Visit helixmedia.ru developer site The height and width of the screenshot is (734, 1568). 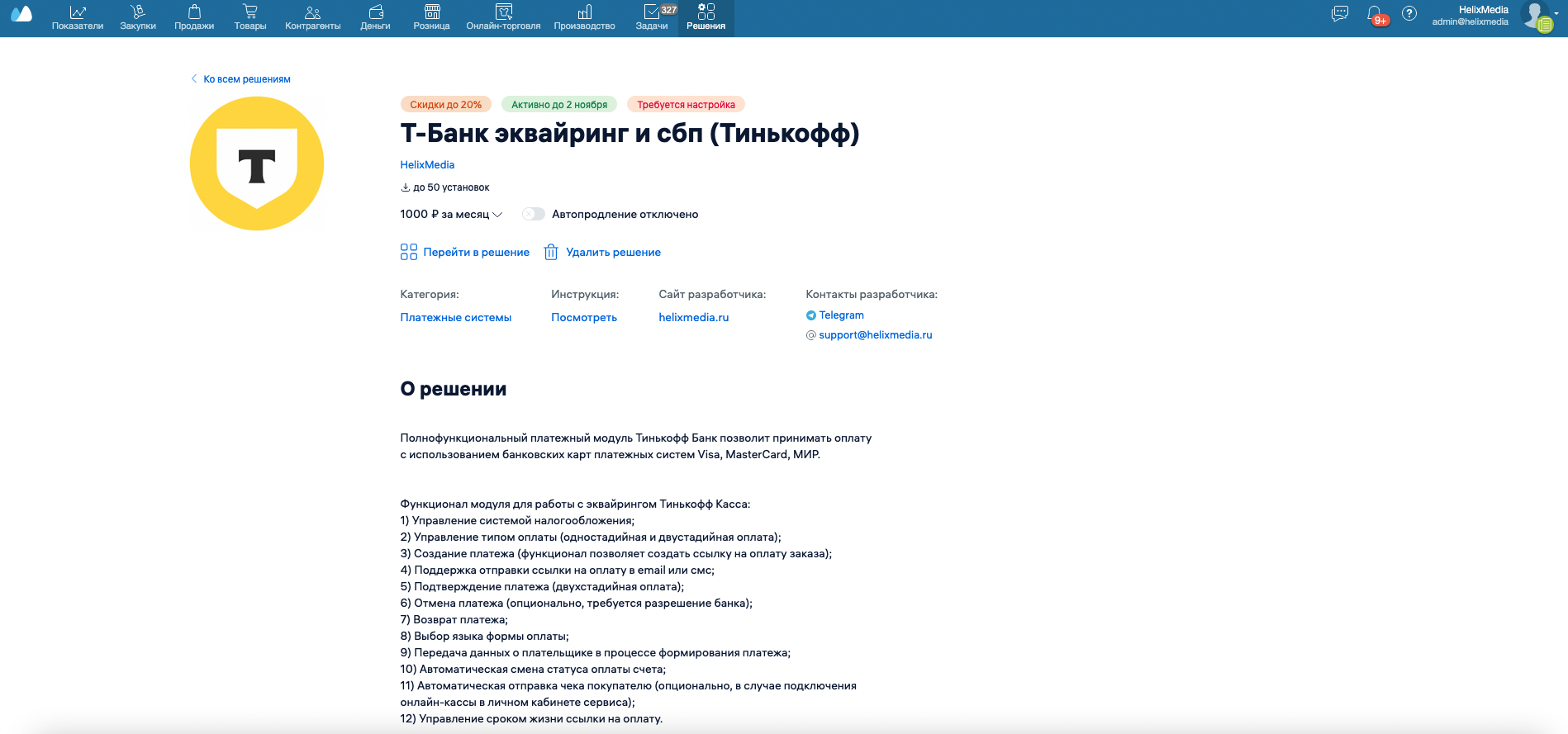(694, 318)
